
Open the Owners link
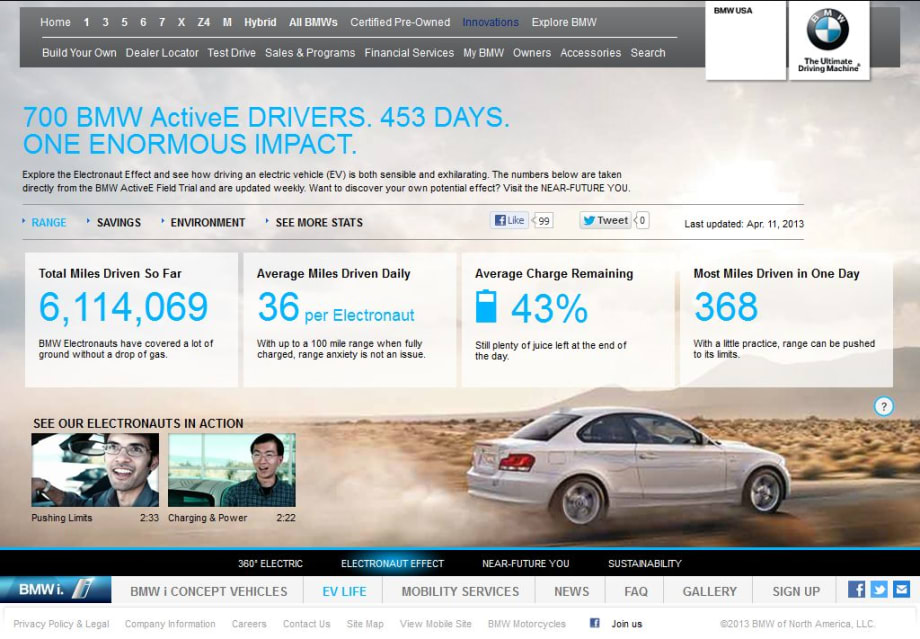coord(532,53)
